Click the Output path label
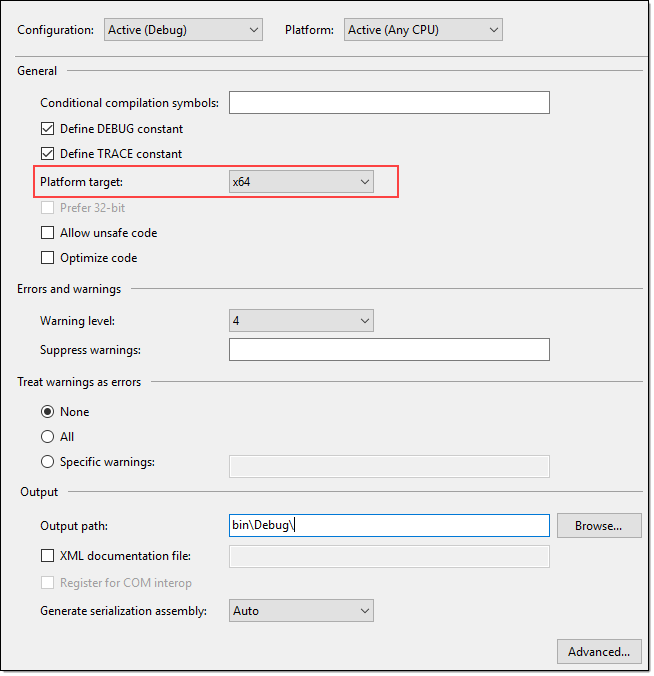The width and height of the screenshot is (654, 676). pyautogui.click(x=73, y=526)
